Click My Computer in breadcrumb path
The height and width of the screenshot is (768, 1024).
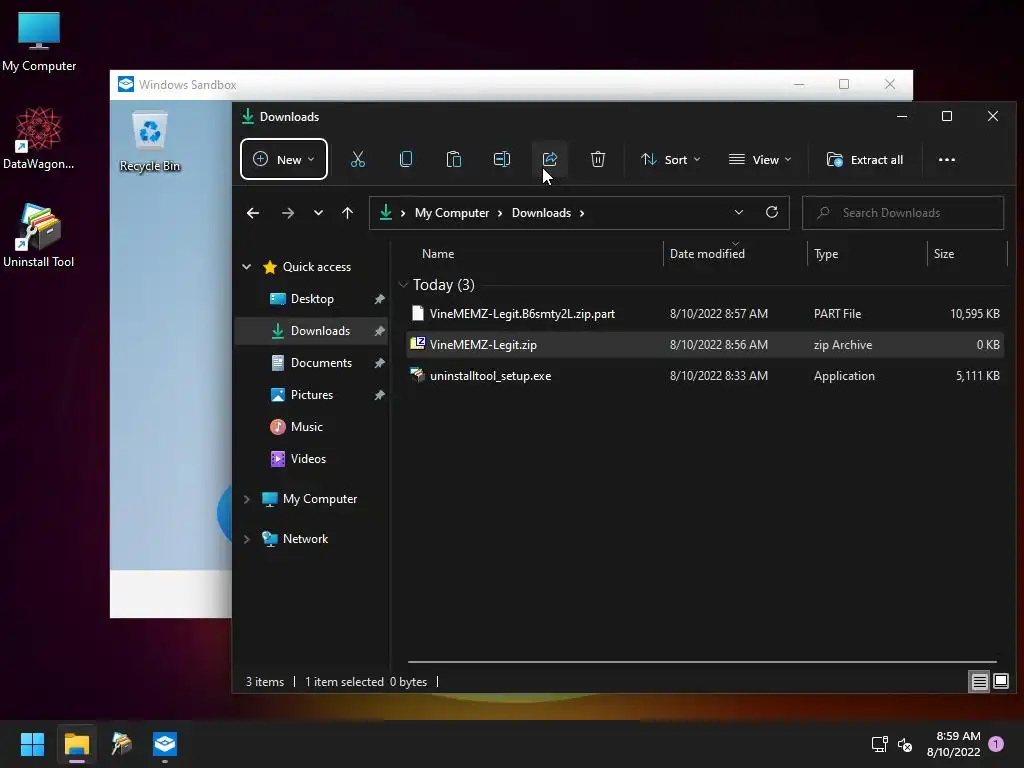pos(452,213)
